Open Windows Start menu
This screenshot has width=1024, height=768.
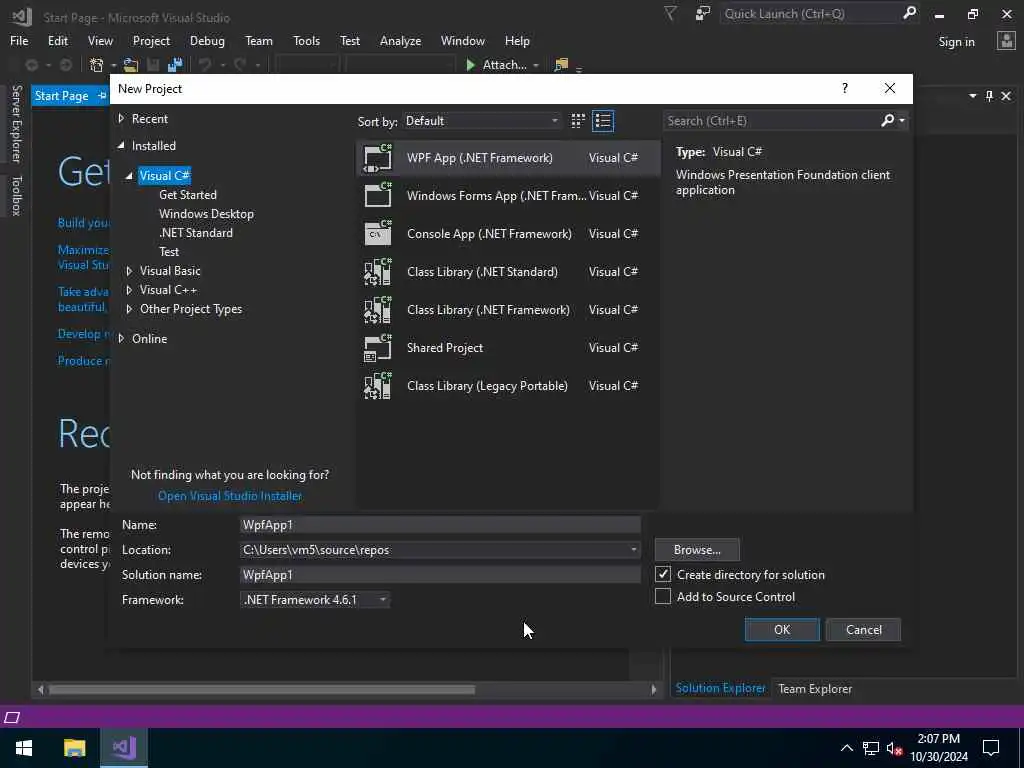point(24,748)
